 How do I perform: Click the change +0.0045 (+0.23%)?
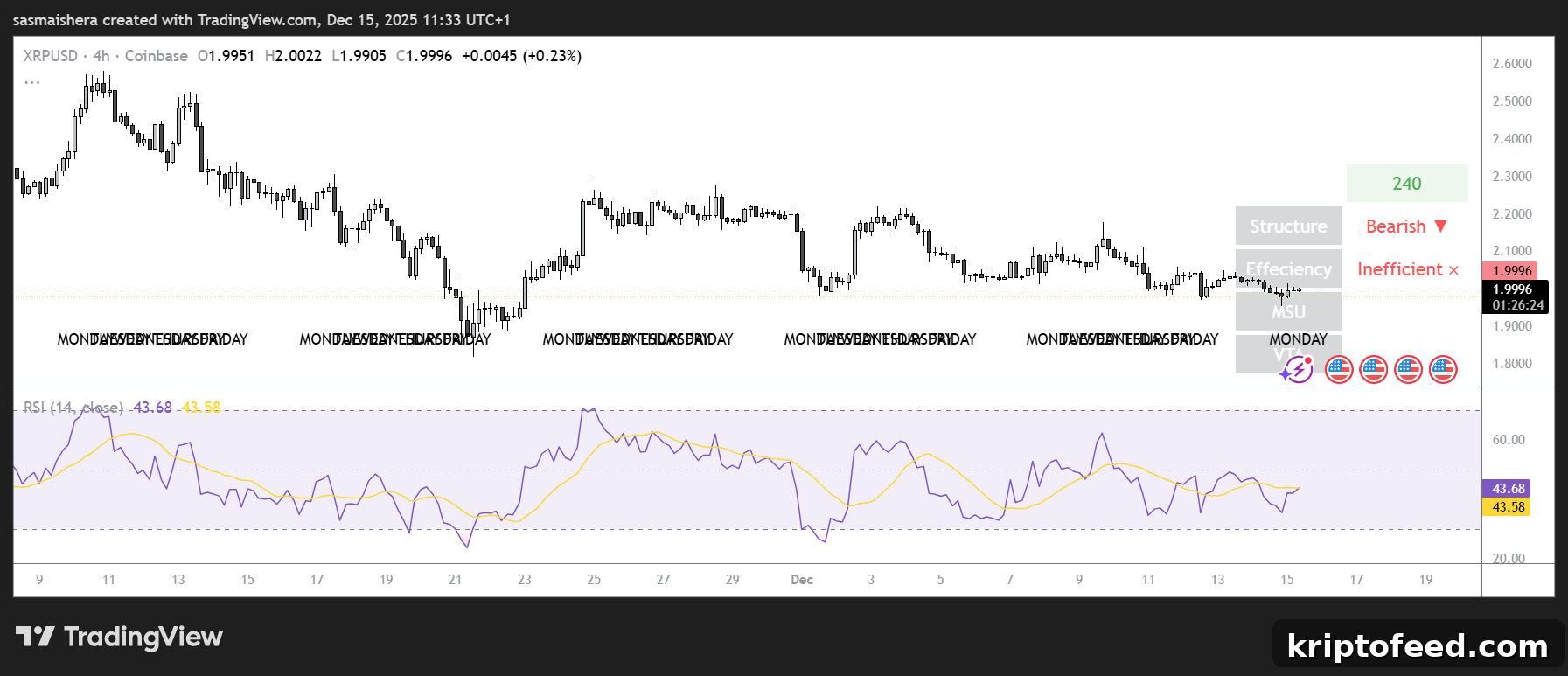pos(521,56)
